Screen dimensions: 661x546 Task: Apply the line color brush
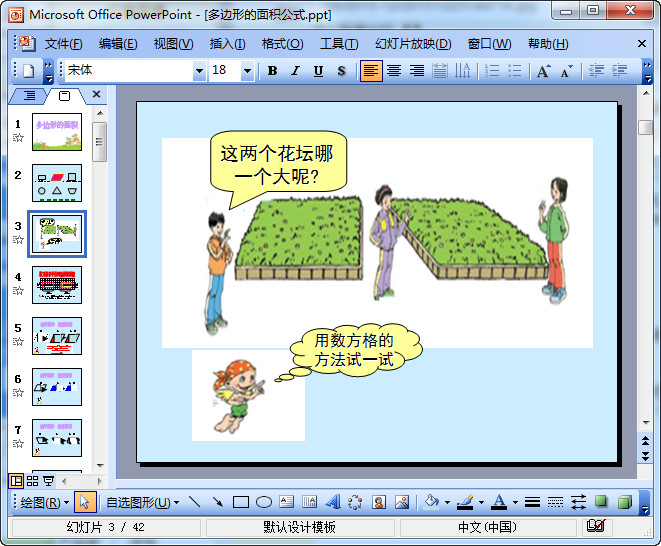pos(465,502)
